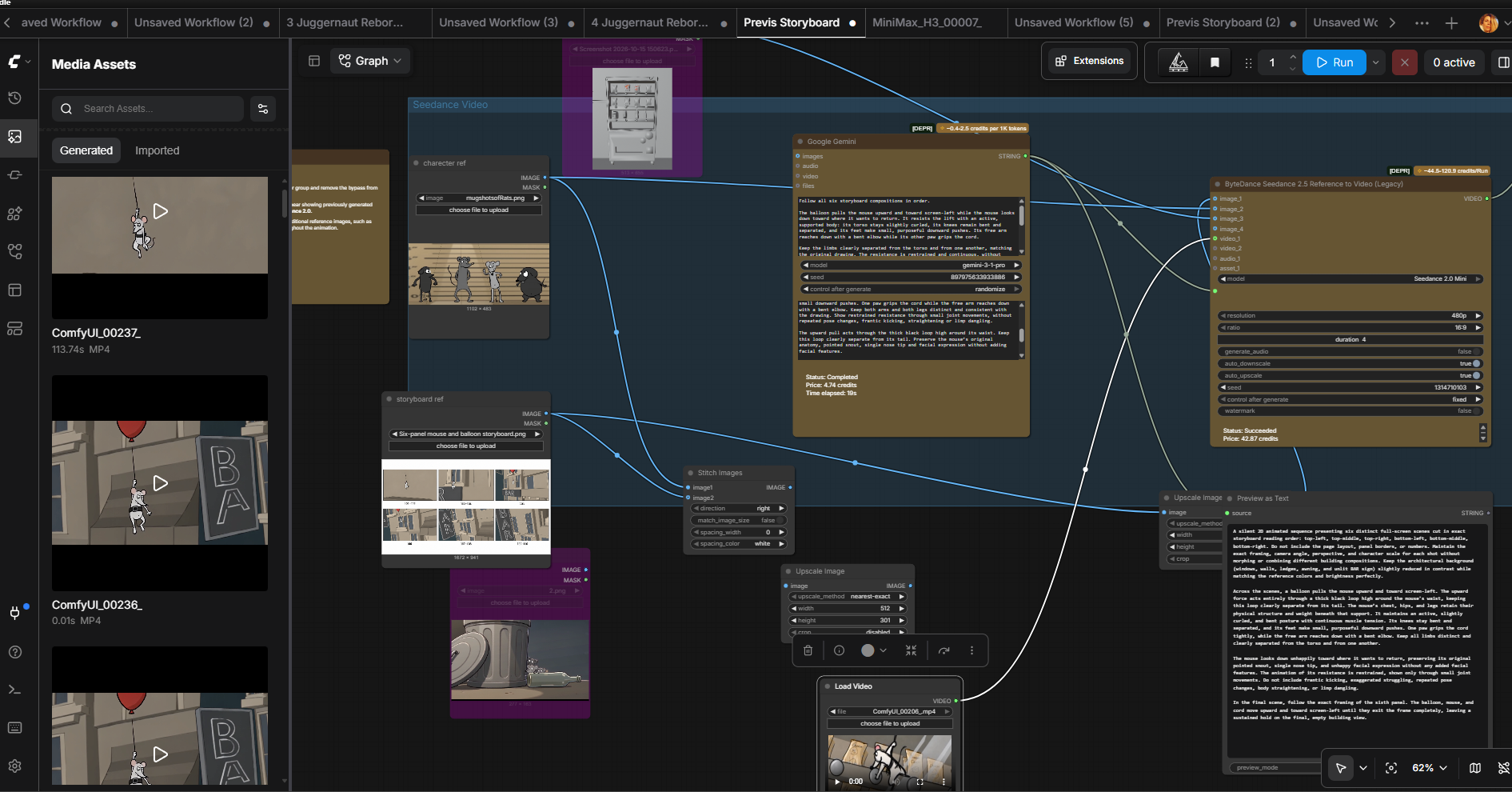Toggle the minimap icon
The image size is (1512, 792).
tap(1475, 768)
